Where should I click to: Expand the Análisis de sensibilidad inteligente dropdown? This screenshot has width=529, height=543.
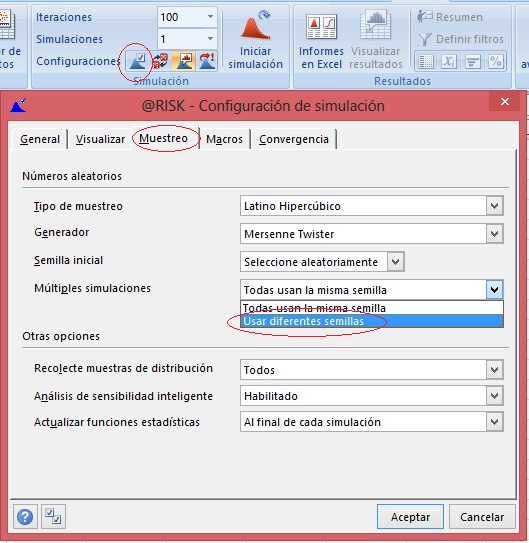(494, 396)
